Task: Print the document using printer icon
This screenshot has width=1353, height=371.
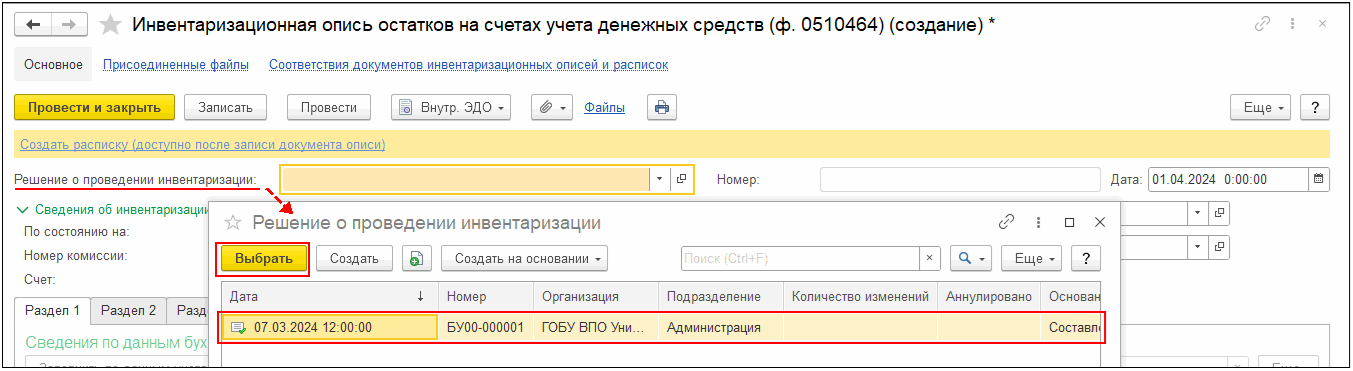Action: (x=661, y=107)
